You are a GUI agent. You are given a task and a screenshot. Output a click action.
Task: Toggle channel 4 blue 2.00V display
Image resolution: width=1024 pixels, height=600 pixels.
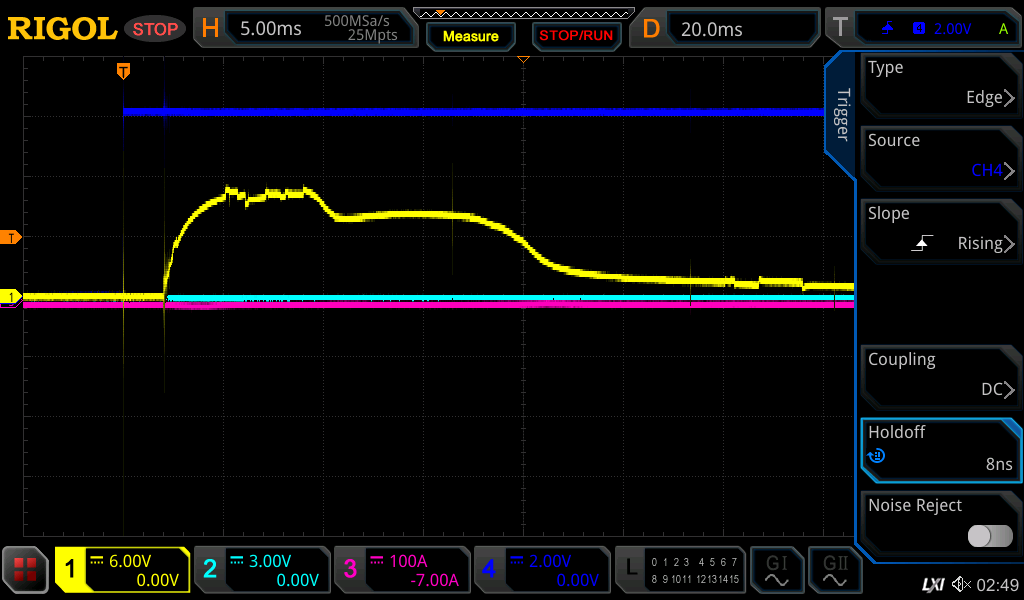[x=540, y=570]
